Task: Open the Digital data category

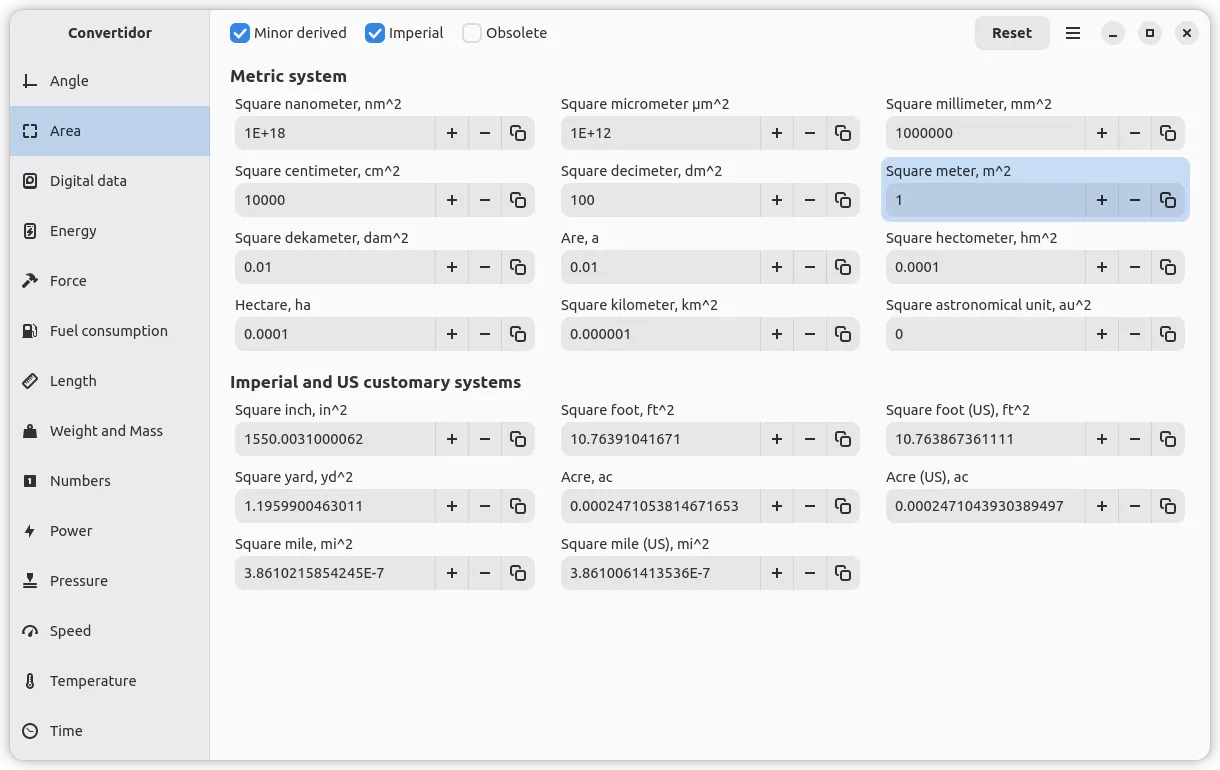Action: (x=110, y=181)
